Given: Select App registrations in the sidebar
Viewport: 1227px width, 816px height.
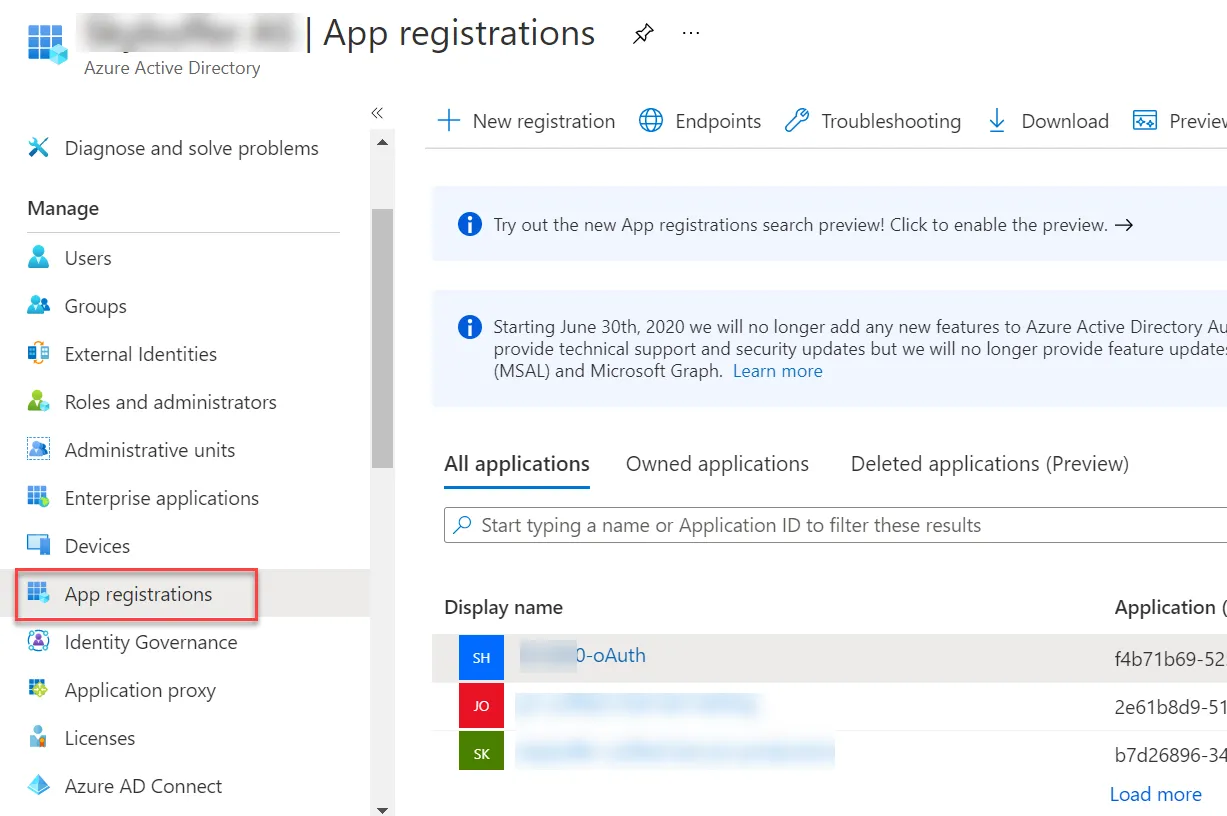Looking at the screenshot, I should click(x=137, y=594).
